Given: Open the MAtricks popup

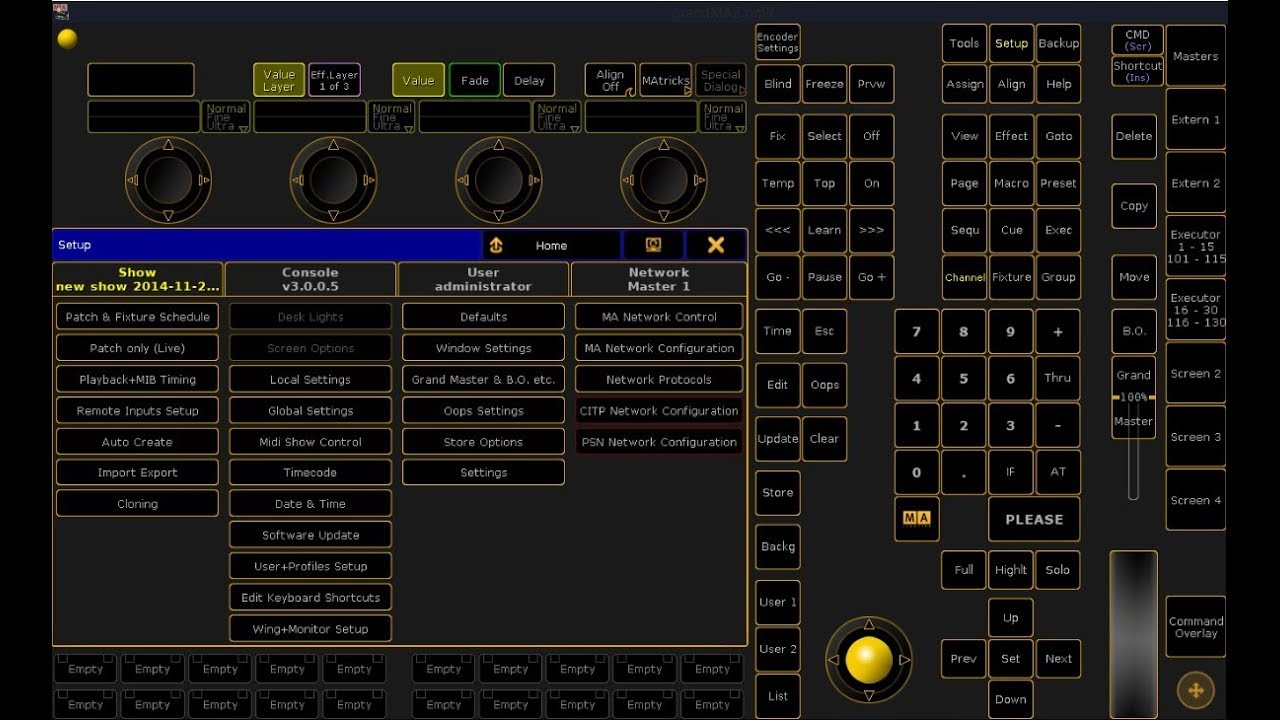Looking at the screenshot, I should (665, 80).
